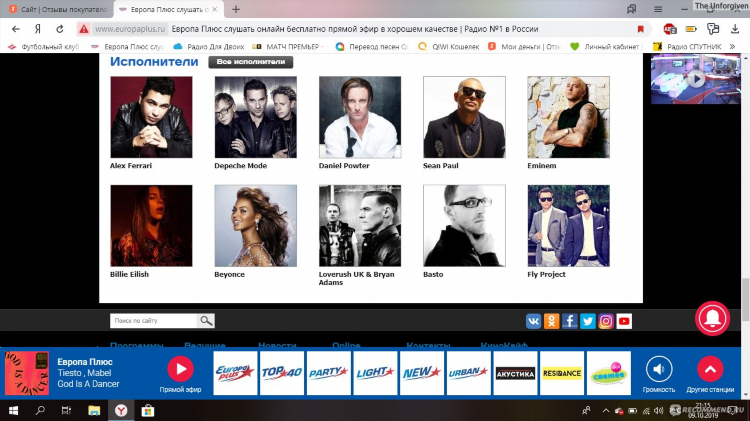This screenshot has width=750, height=421.
Task: Select the Акустика station
Action: [515, 373]
